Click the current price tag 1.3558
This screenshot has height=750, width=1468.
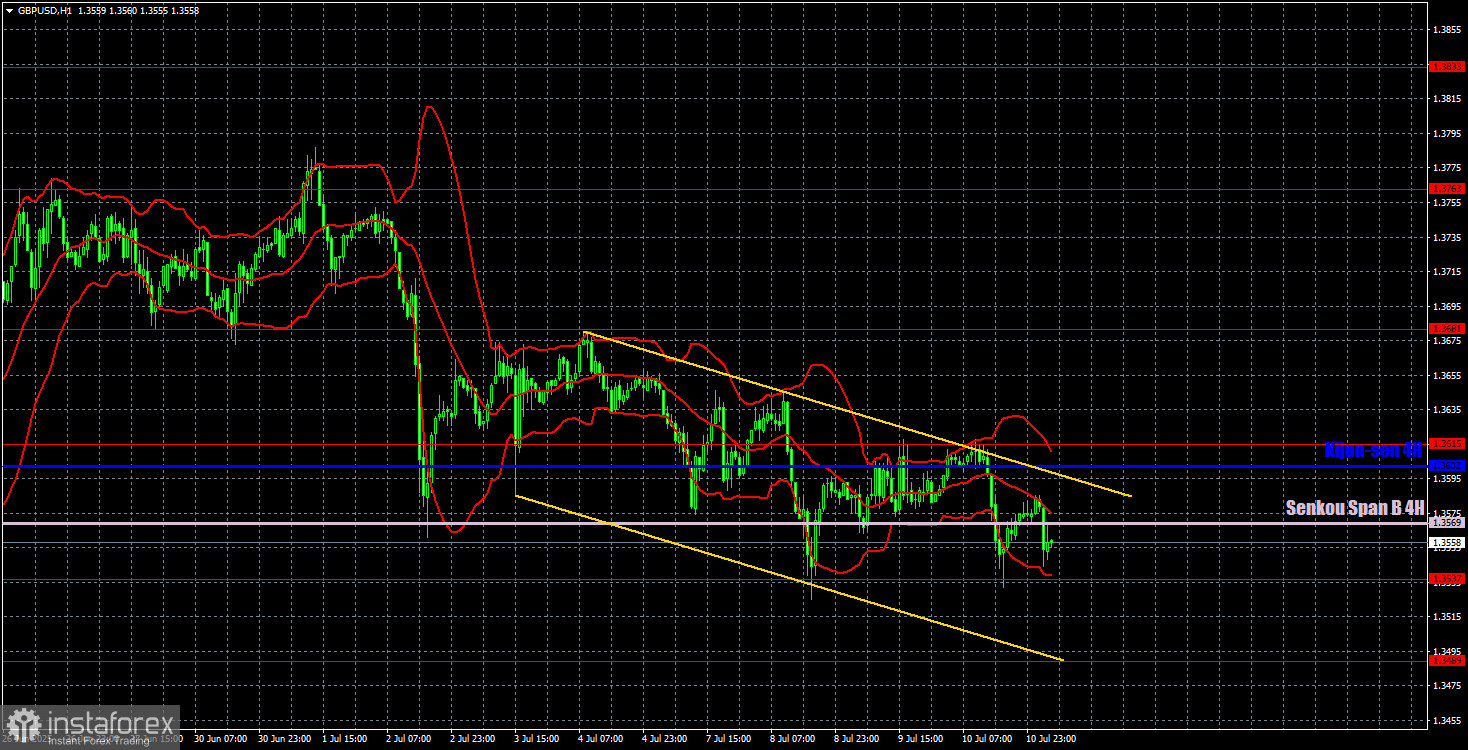click(1447, 542)
